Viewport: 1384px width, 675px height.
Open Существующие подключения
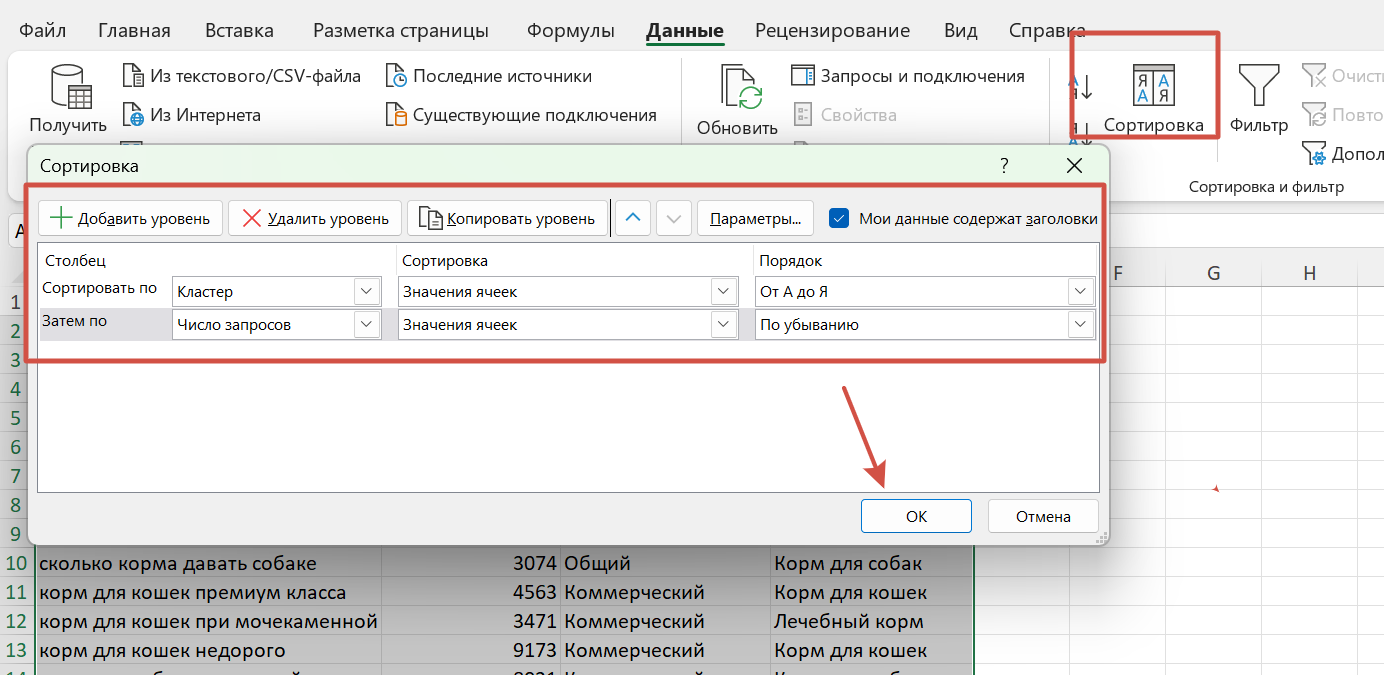(521, 115)
